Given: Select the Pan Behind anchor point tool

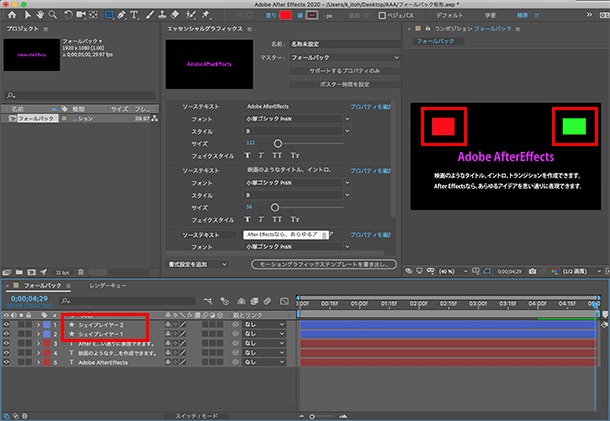Looking at the screenshot, I should point(93,15).
